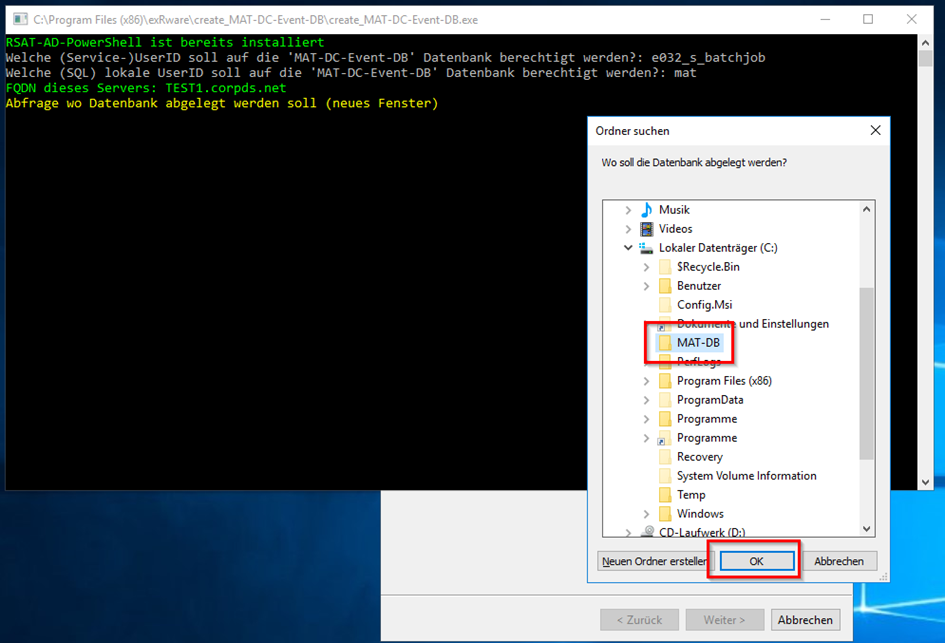Expand the ProgramData node

[646, 400]
